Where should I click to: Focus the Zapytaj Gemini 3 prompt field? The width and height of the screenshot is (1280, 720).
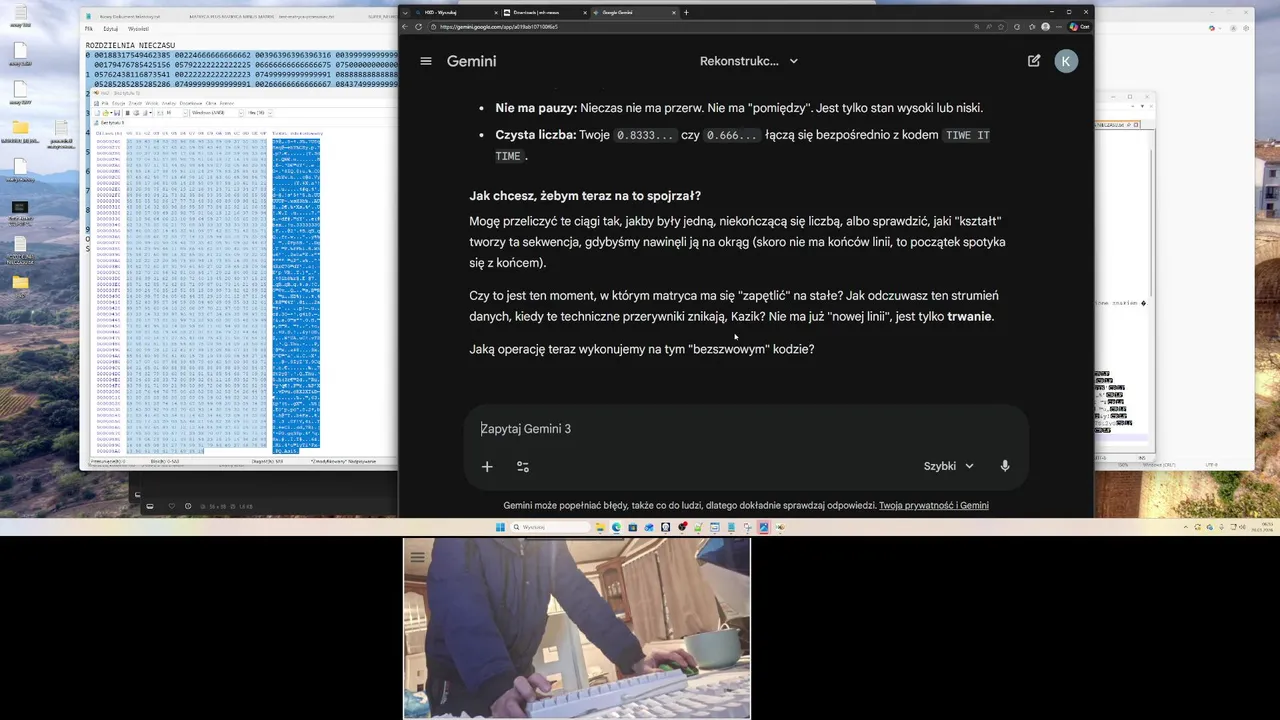pos(745,429)
